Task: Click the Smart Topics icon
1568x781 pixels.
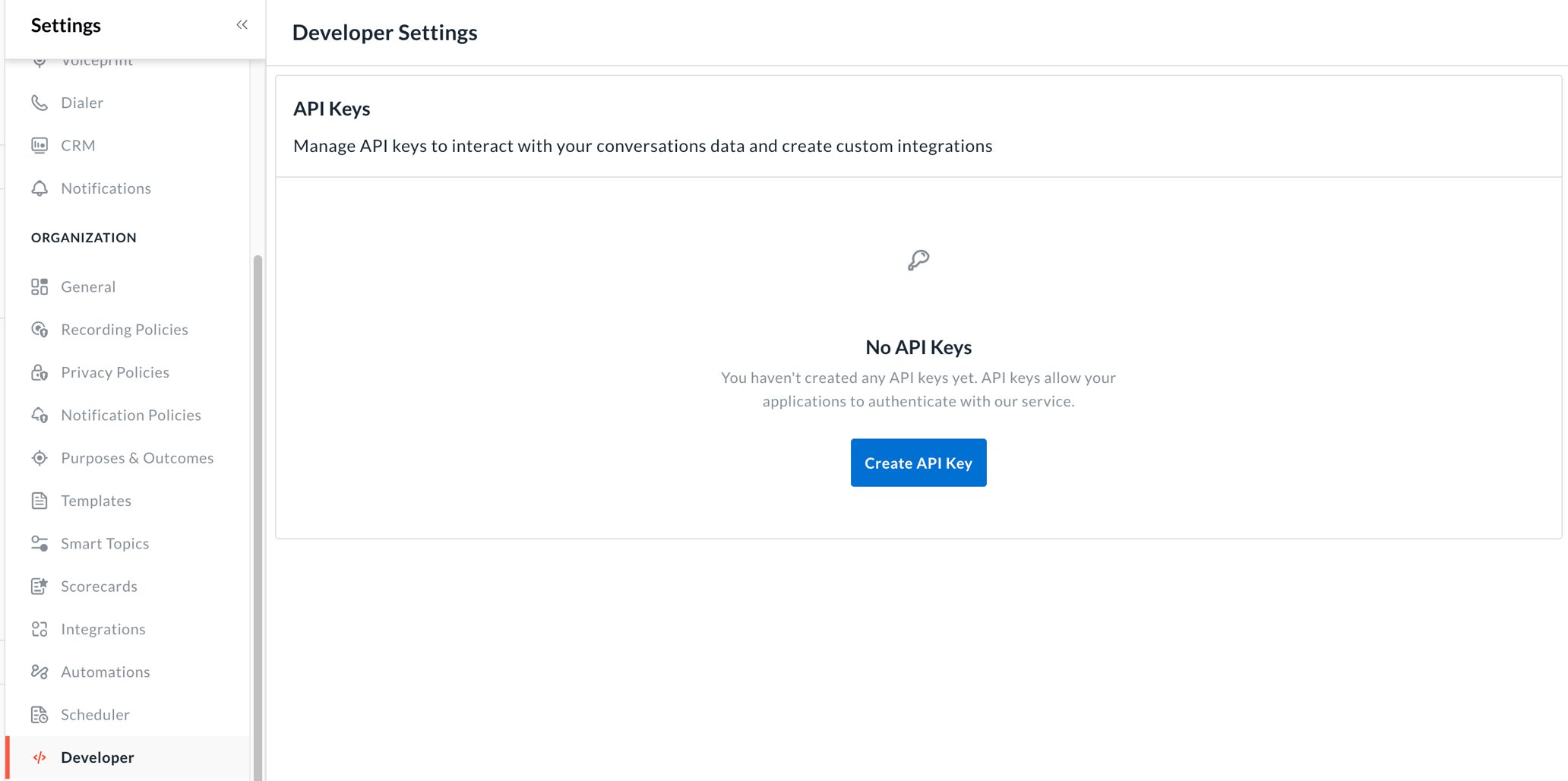Action: coord(40,543)
